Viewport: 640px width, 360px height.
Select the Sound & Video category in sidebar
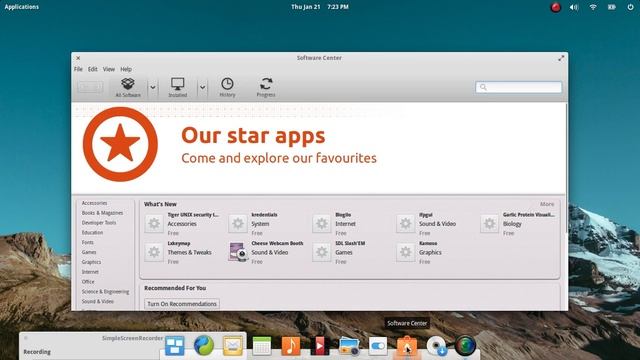[98, 301]
